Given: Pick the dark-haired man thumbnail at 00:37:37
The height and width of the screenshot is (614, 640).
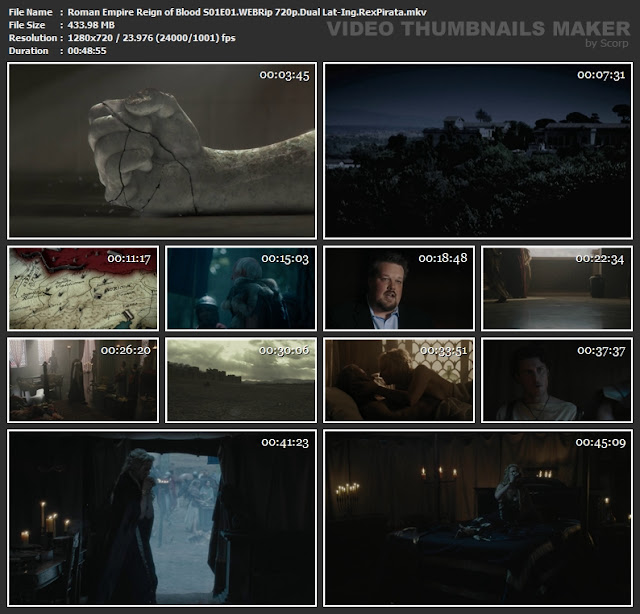Looking at the screenshot, I should pos(557,380).
